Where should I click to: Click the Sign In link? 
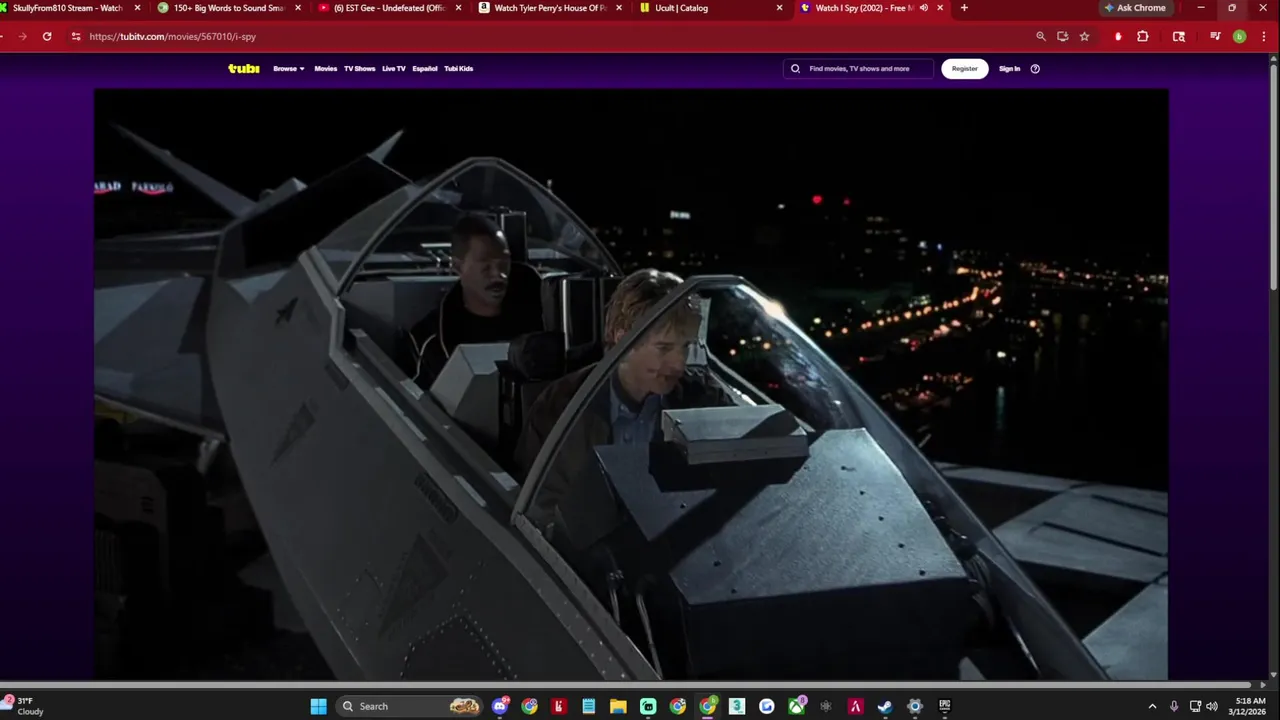[1009, 69]
